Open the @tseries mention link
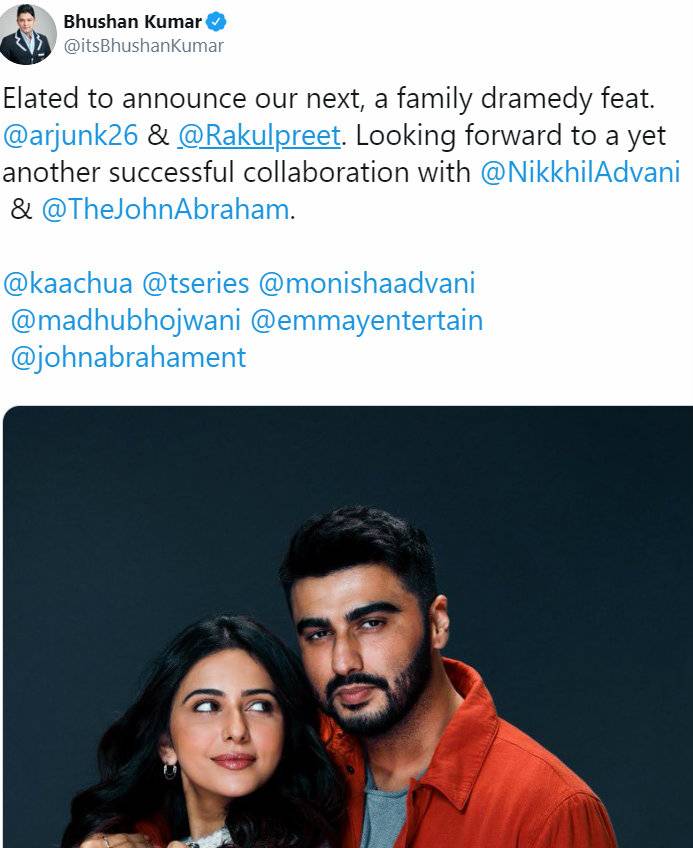The height and width of the screenshot is (848, 693). 196,283
